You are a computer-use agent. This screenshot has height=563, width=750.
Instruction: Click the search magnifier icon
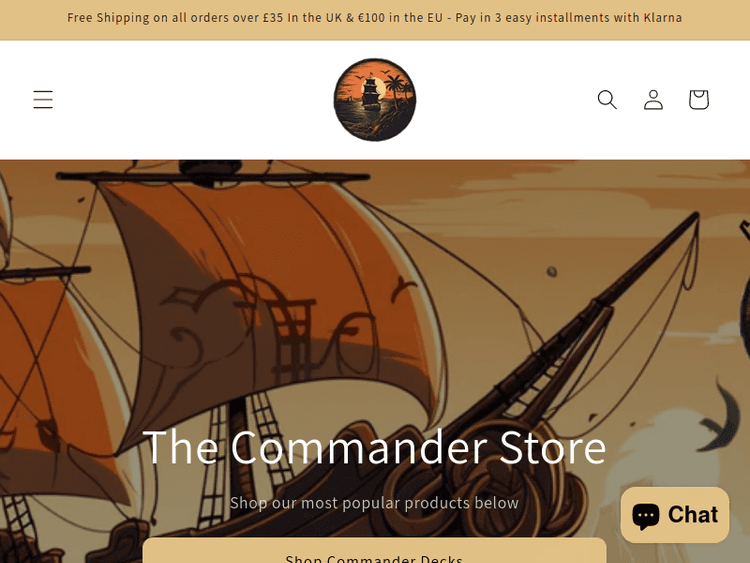pos(607,99)
